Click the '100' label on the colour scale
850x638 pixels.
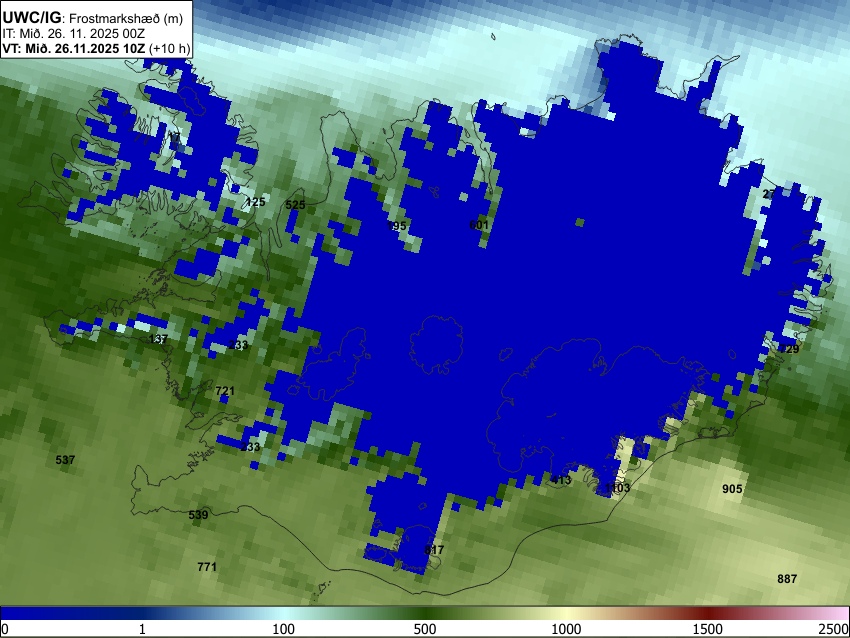pos(284,629)
